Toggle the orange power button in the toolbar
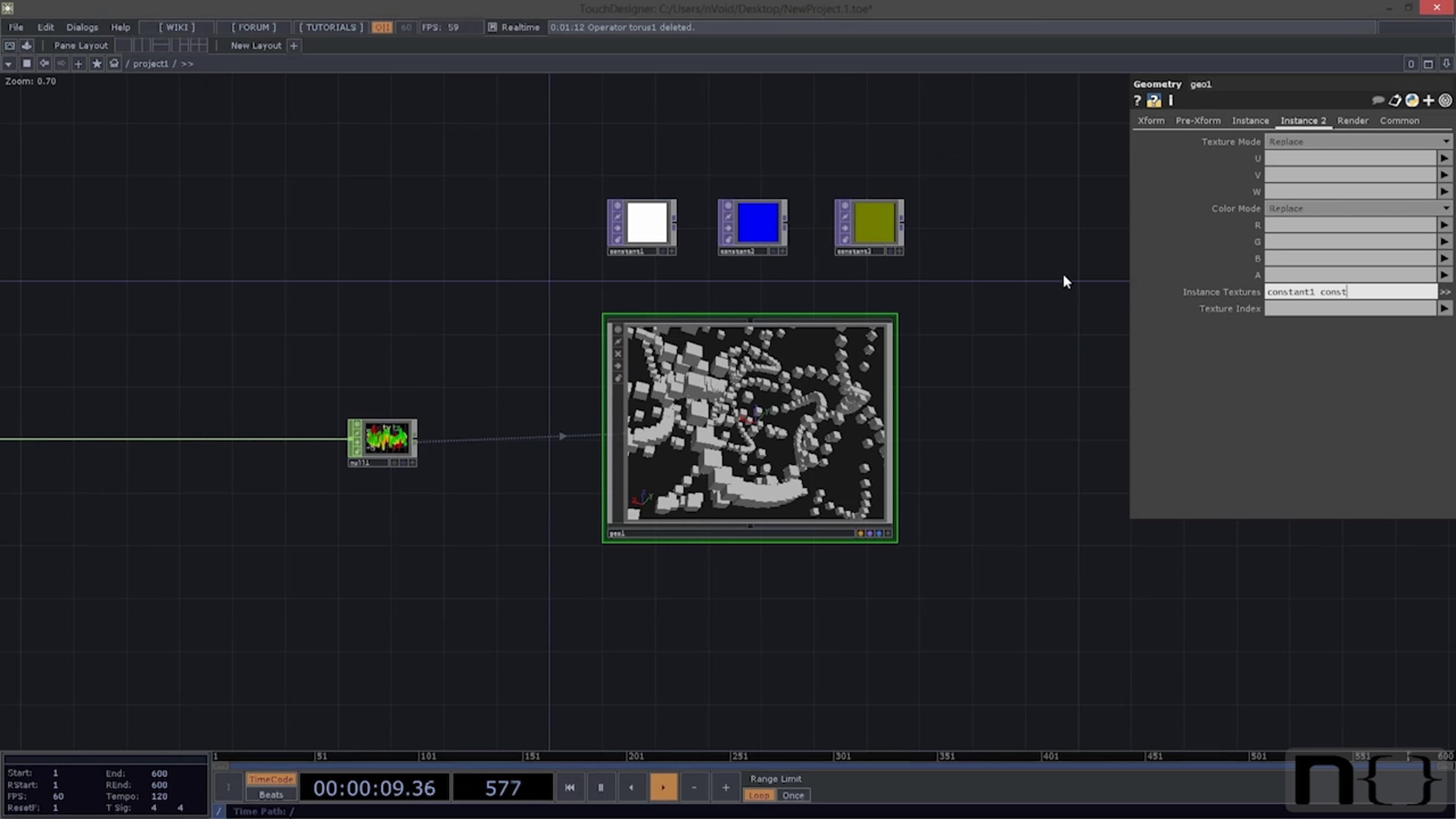 [x=382, y=27]
